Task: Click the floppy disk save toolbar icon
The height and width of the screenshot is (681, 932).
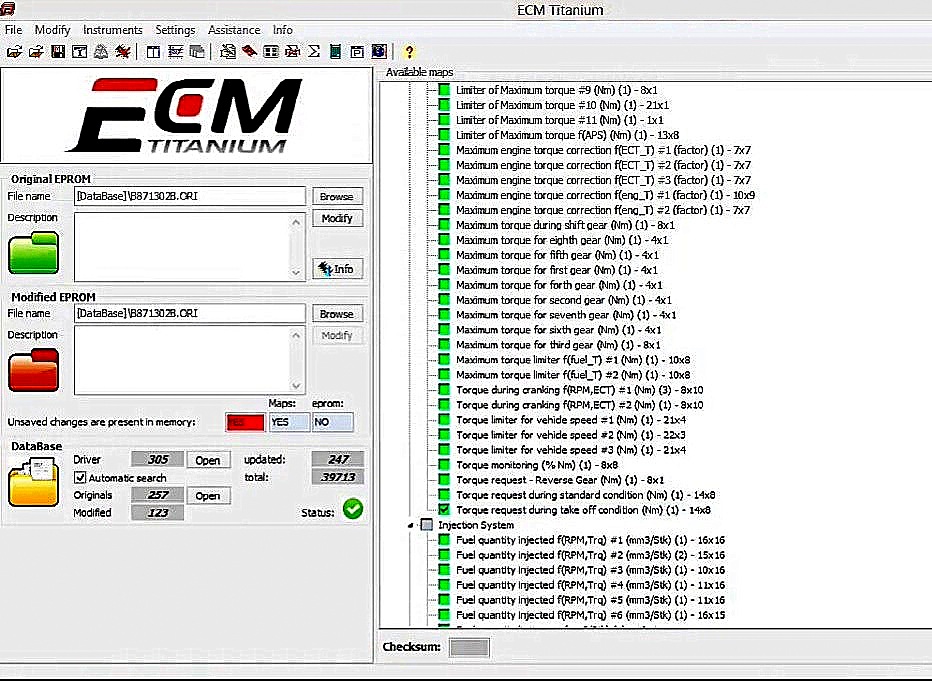Action: (58, 52)
